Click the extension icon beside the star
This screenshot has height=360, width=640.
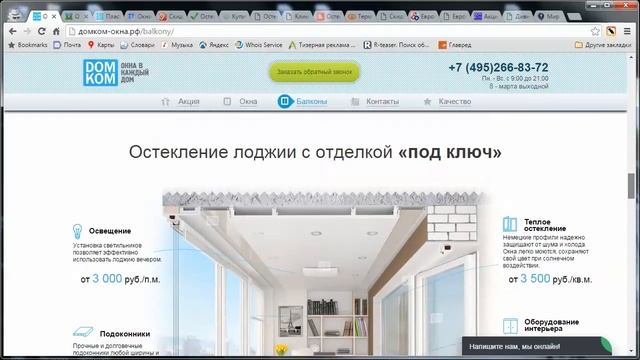click(611, 31)
